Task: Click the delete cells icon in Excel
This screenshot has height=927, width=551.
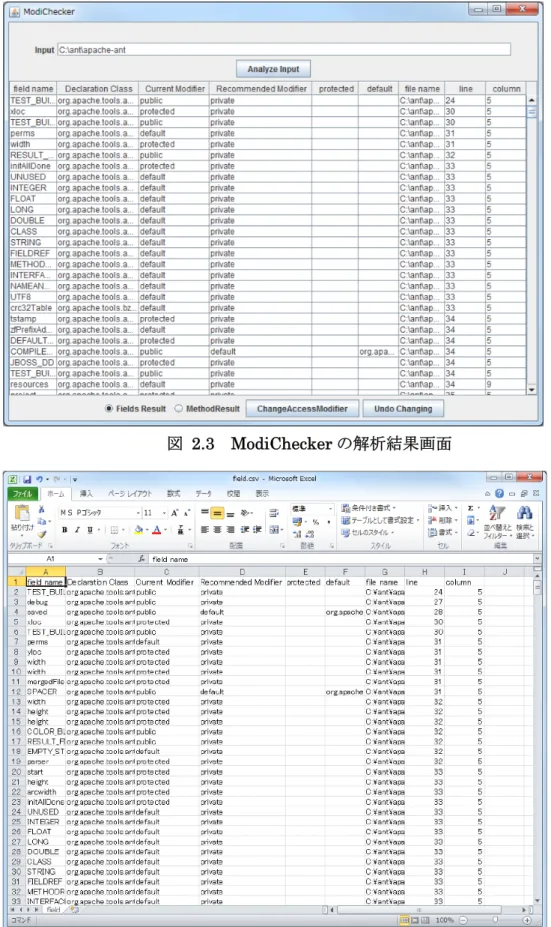Action: click(x=432, y=520)
